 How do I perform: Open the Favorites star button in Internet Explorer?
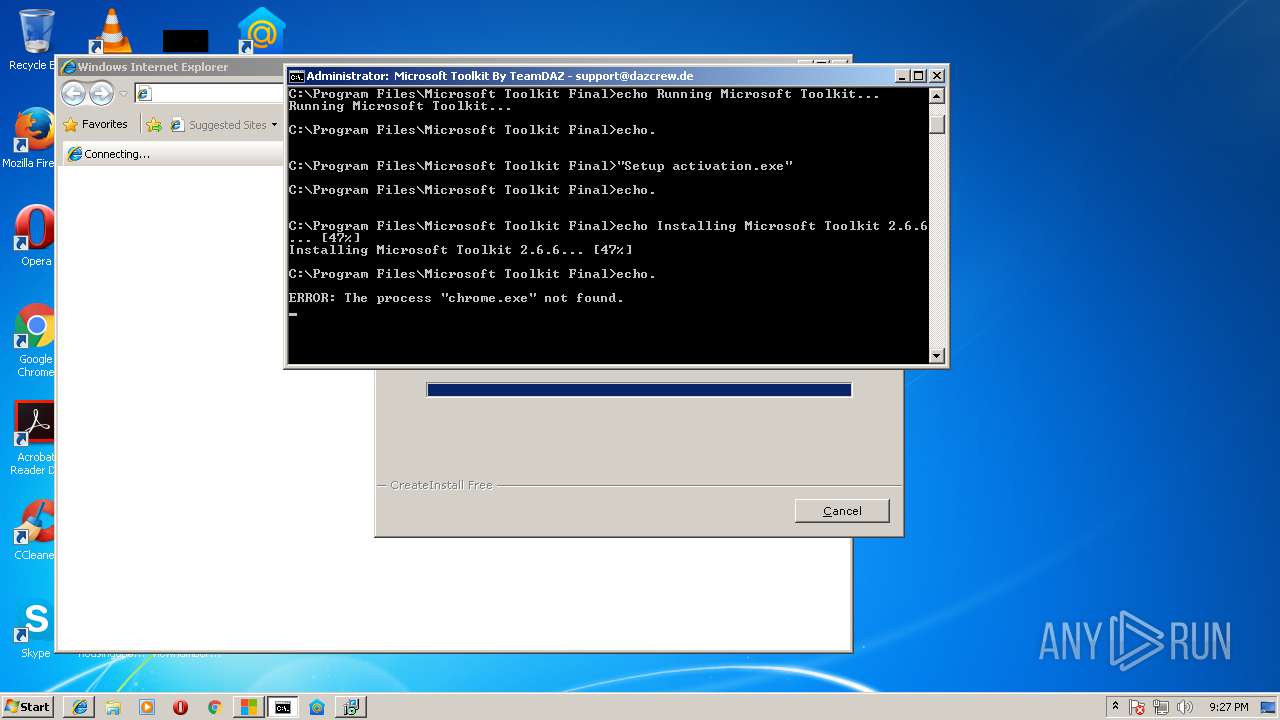95,125
